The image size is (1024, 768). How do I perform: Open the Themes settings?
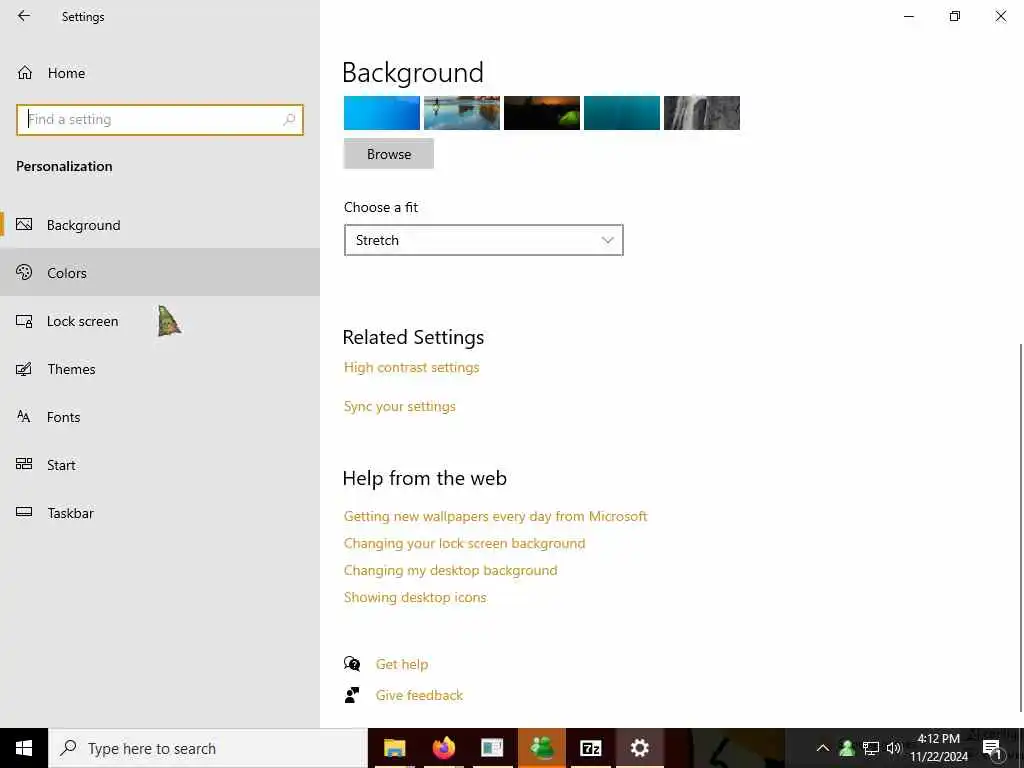pyautogui.click(x=160, y=369)
